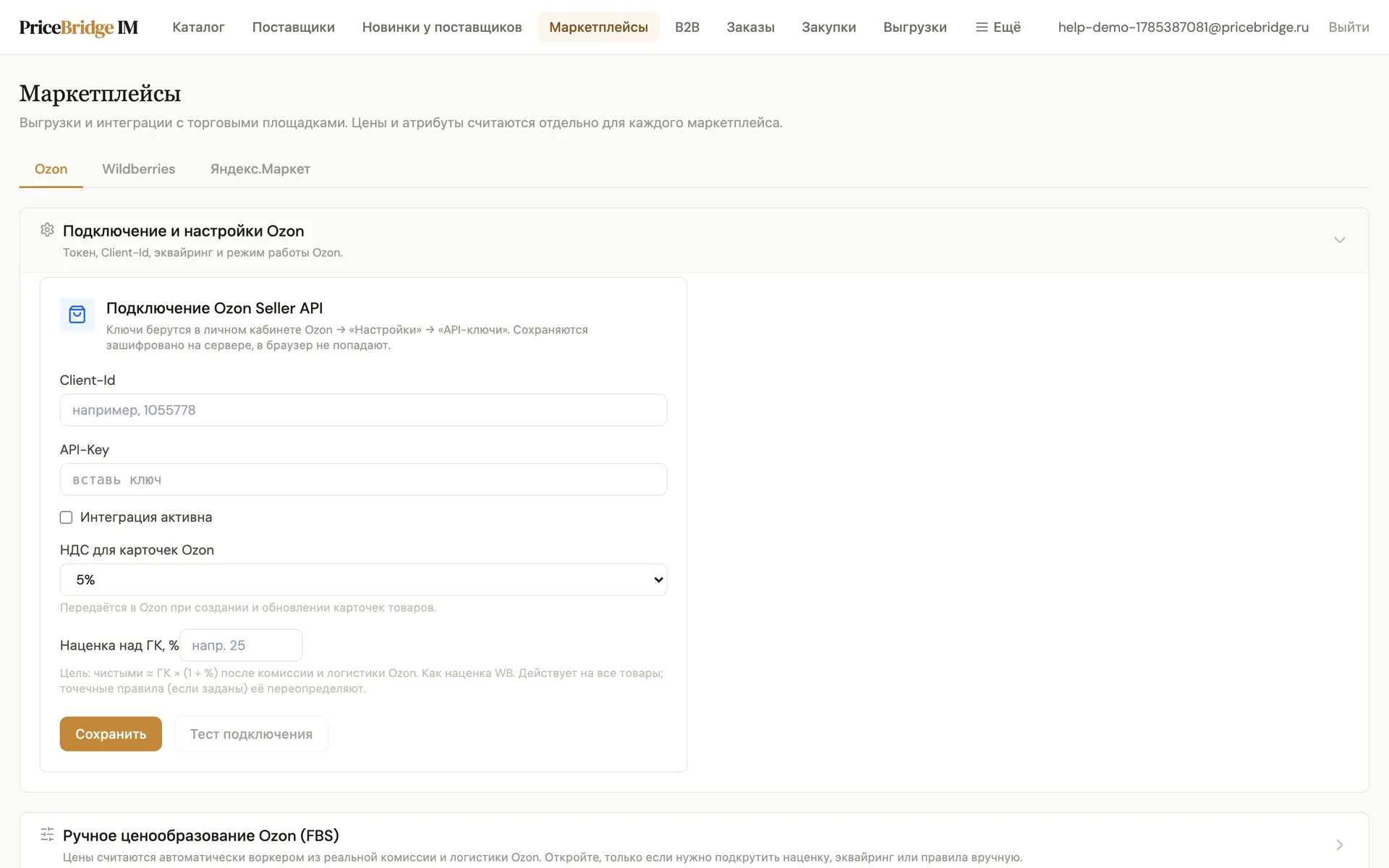
Task: Click the Маркетплейсы page heading
Action: (100, 94)
